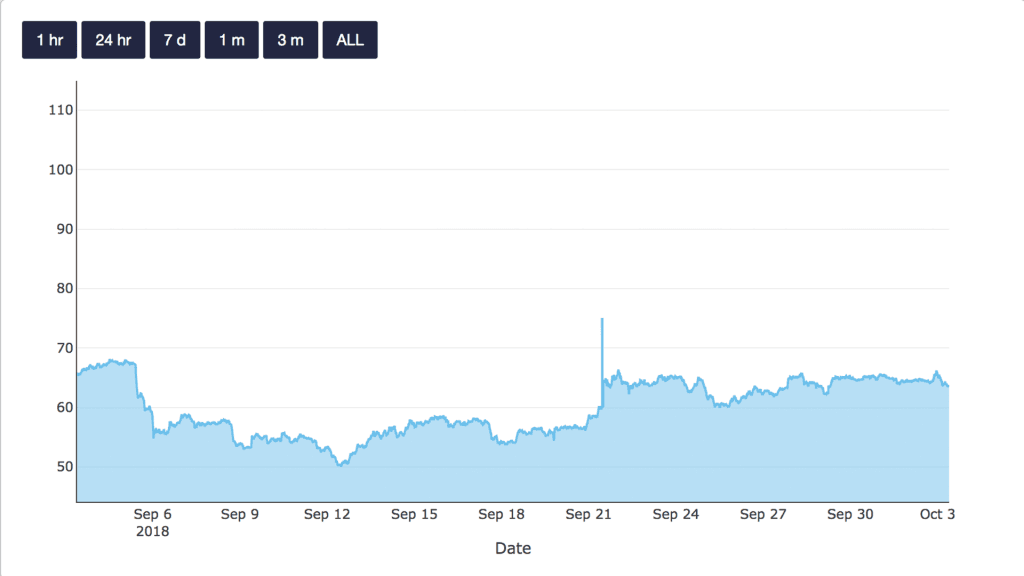1024x576 pixels.
Task: Click the Sep 9 date label
Action: [x=240, y=515]
